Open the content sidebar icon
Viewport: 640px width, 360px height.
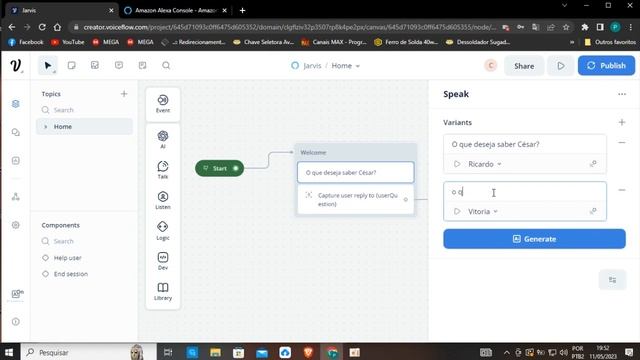(16, 160)
